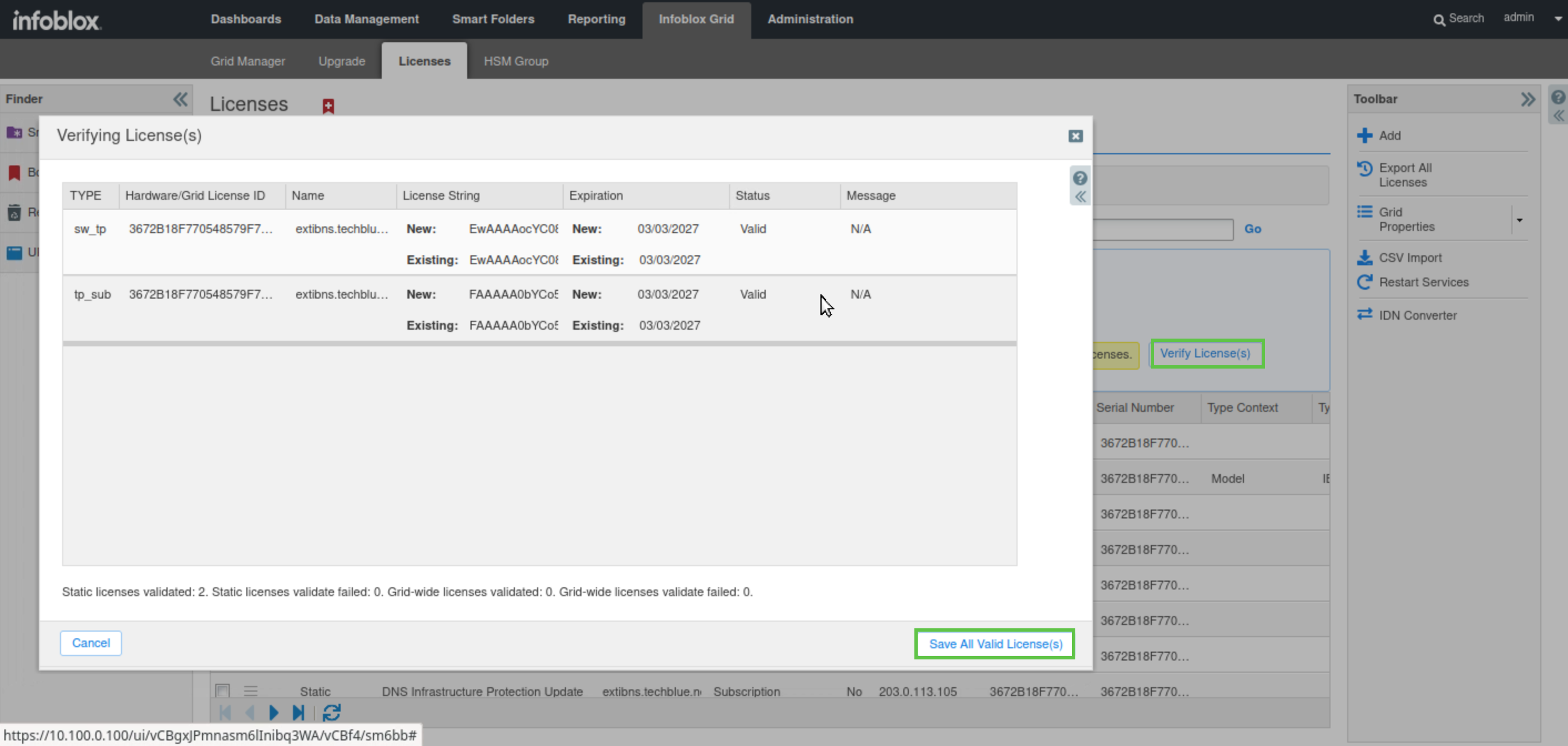Click the Grid Properties list icon

coord(1365,211)
